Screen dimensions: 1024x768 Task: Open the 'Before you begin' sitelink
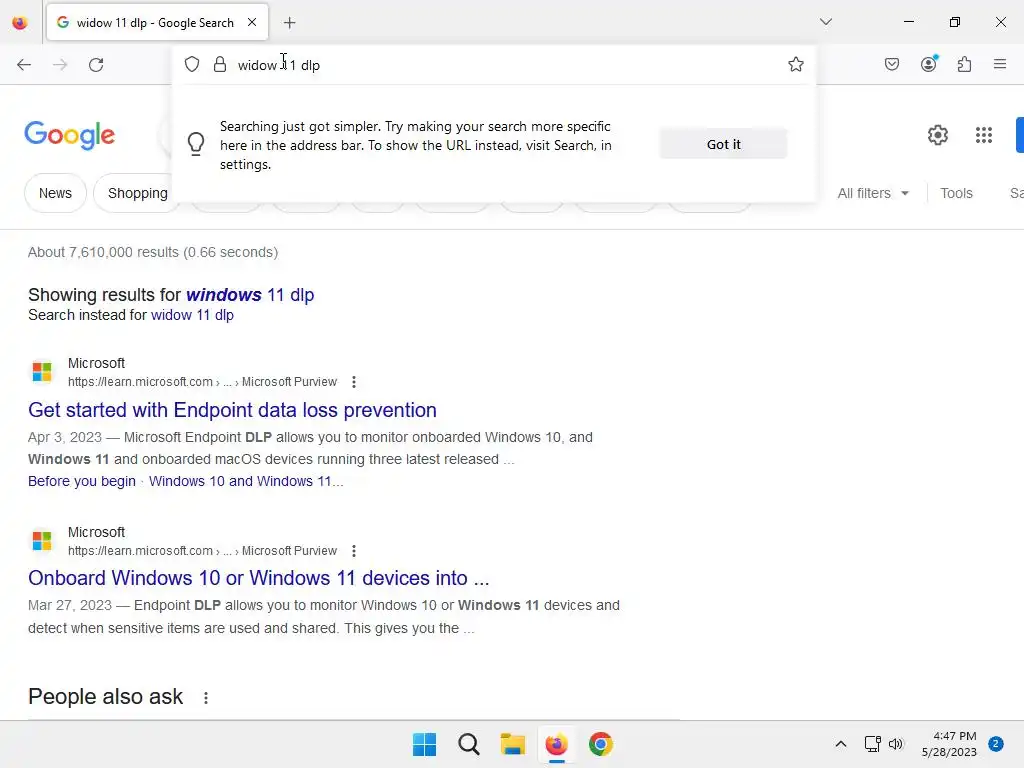point(82,481)
